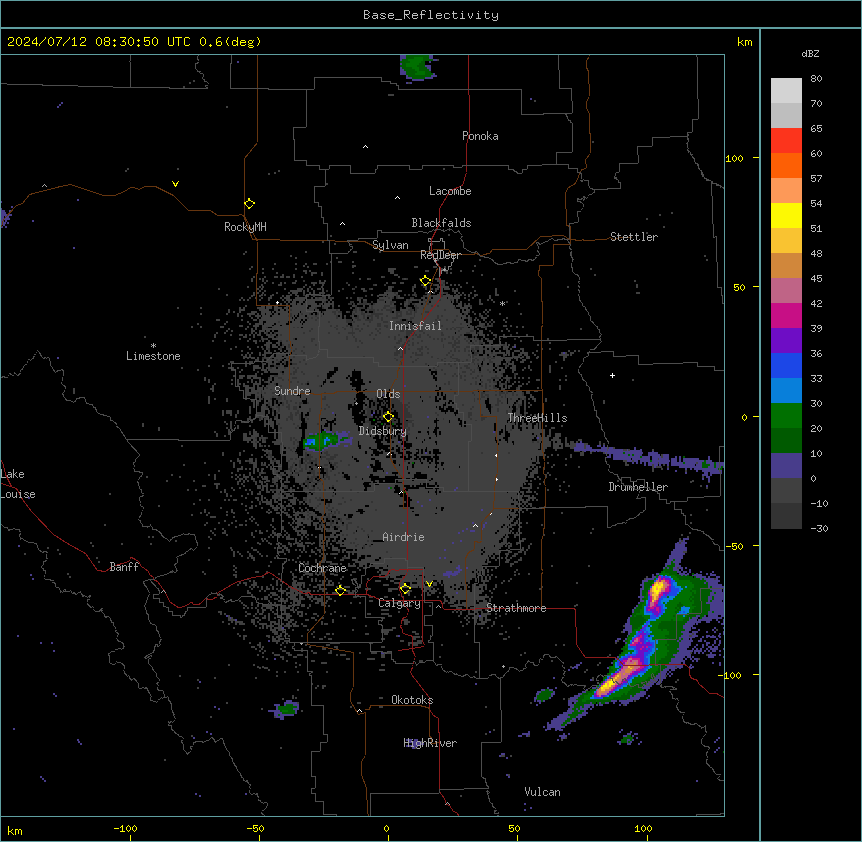Select the blue 33-36 dBZ legend swatch

coord(786,365)
